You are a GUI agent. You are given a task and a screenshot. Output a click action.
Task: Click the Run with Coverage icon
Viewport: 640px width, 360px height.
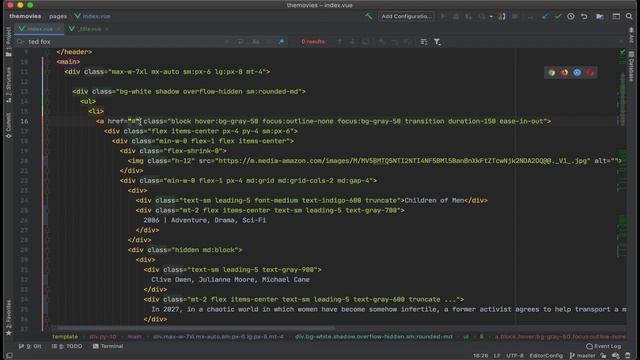pos(469,16)
